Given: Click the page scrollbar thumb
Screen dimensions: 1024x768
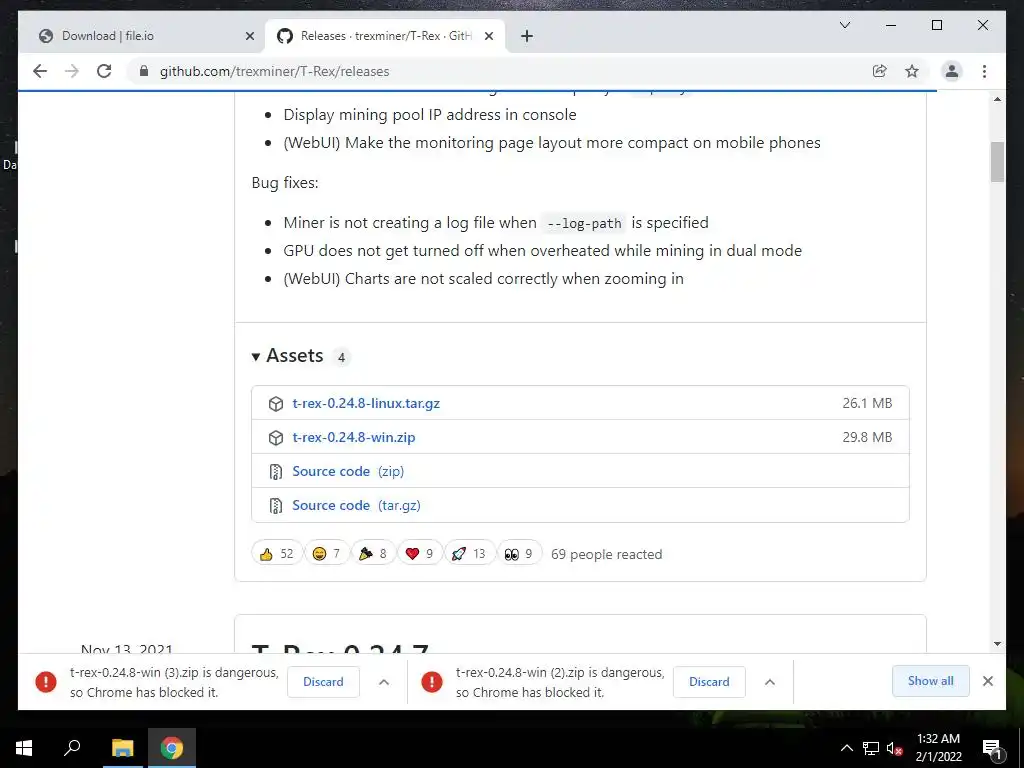Looking at the screenshot, I should click(x=997, y=162).
